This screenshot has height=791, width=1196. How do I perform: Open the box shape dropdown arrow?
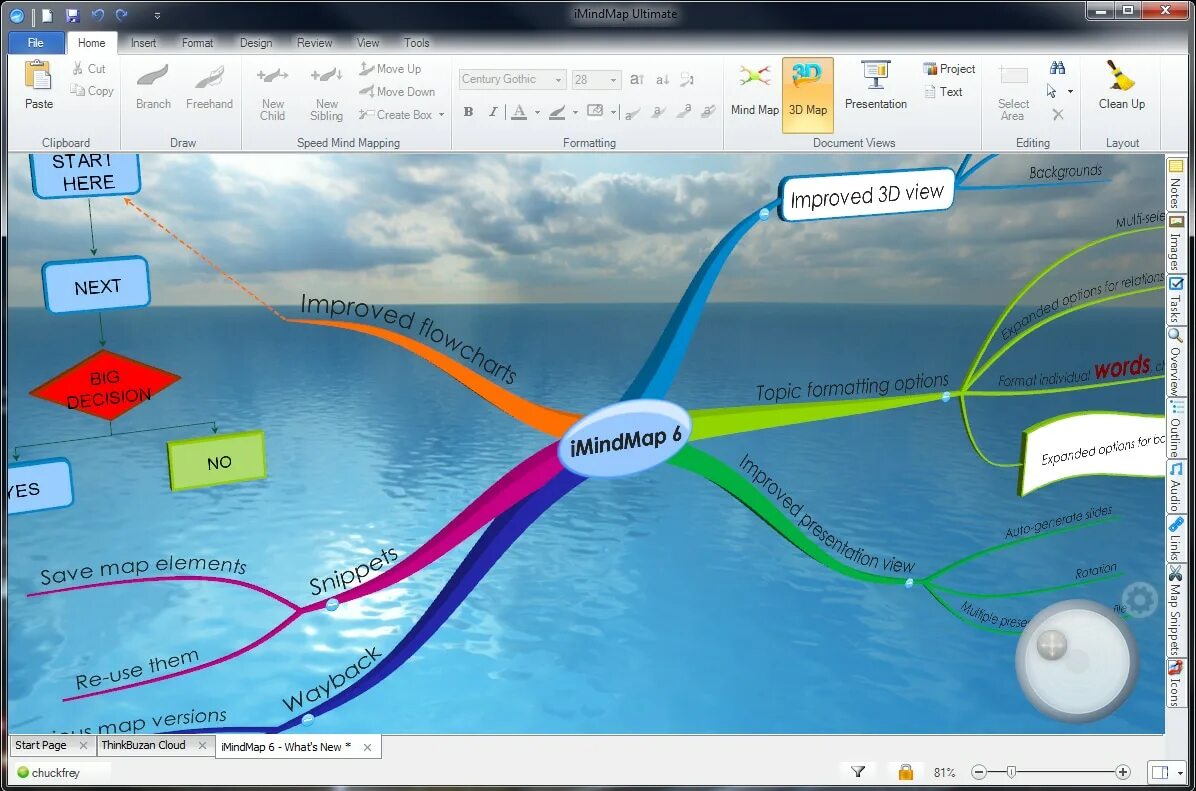click(613, 113)
